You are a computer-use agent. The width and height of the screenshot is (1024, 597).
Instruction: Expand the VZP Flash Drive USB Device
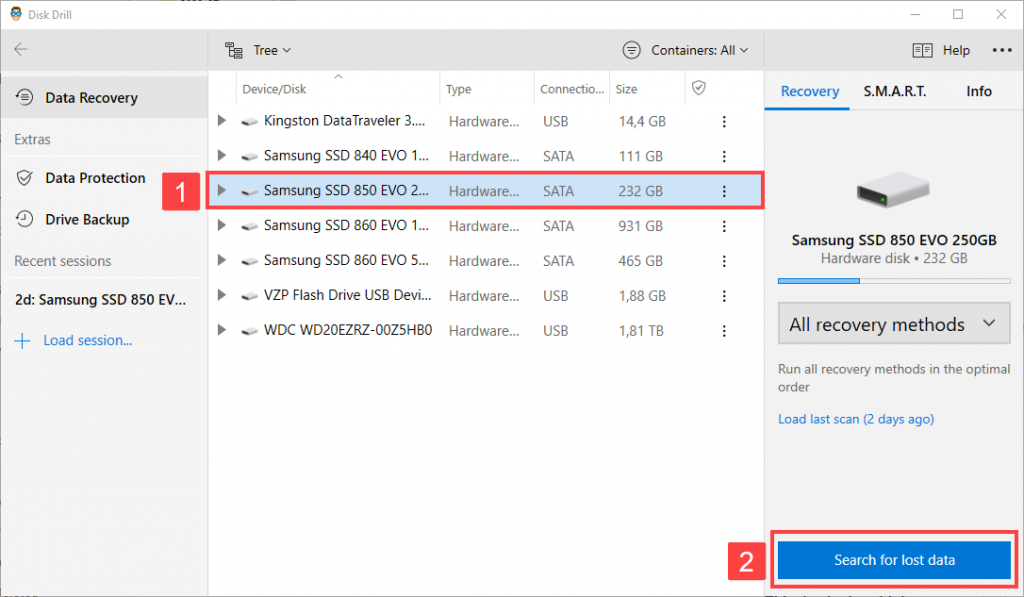click(x=221, y=295)
